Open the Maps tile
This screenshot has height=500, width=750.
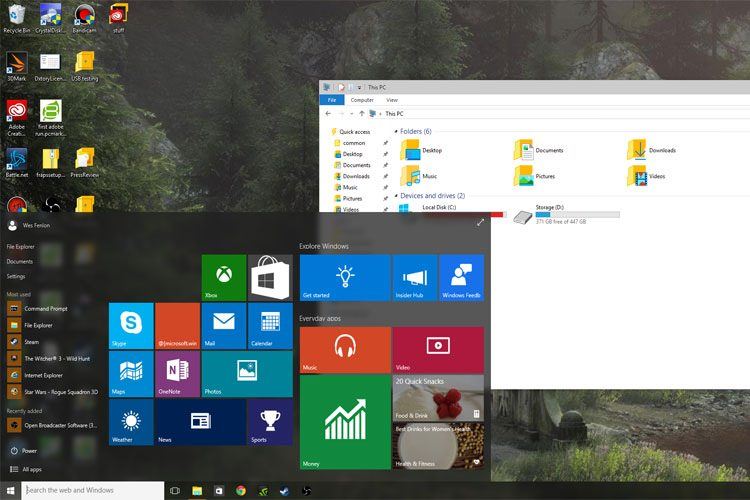tap(131, 374)
